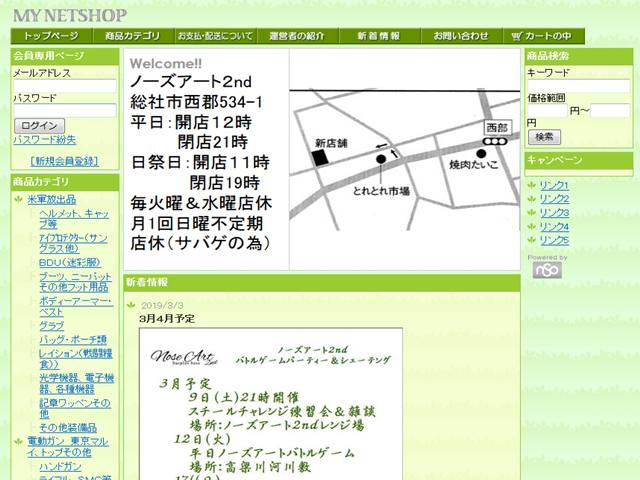Open the トップページ navigation tab
The width and height of the screenshot is (640, 480).
click(52, 36)
